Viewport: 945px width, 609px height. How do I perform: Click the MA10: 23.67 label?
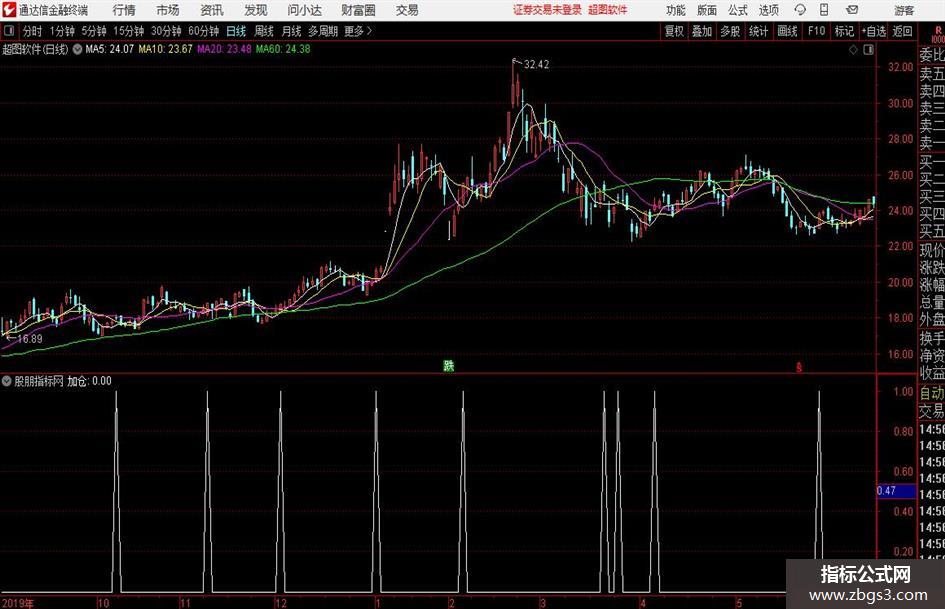165,49
